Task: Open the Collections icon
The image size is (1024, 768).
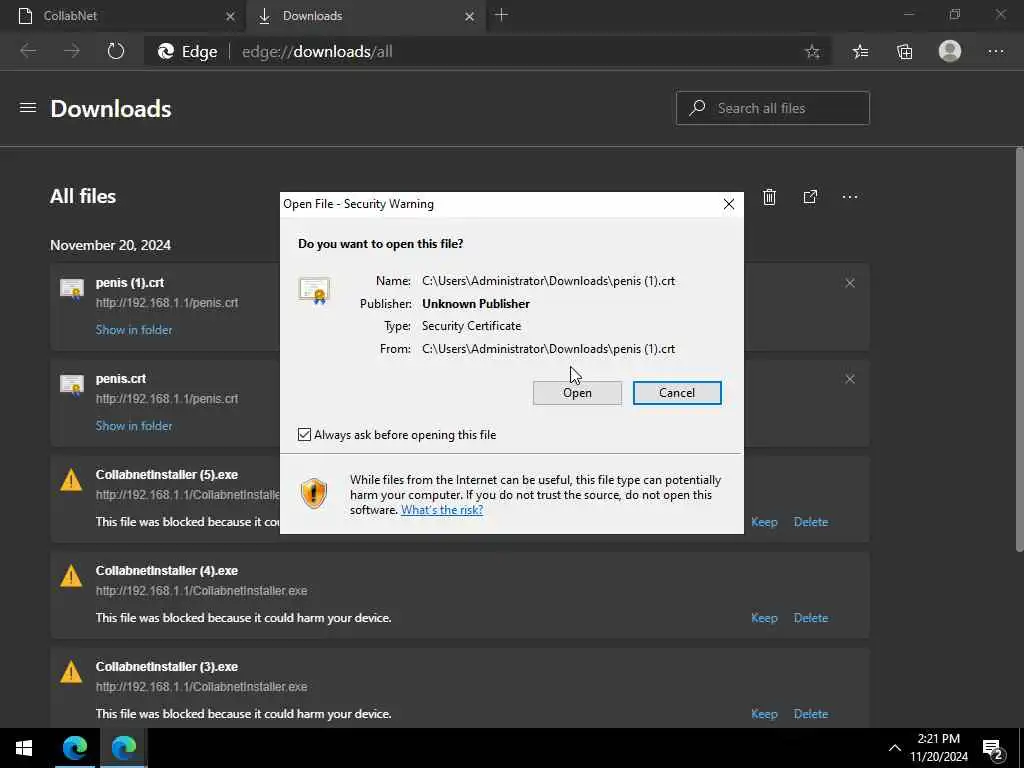Action: coord(904,52)
